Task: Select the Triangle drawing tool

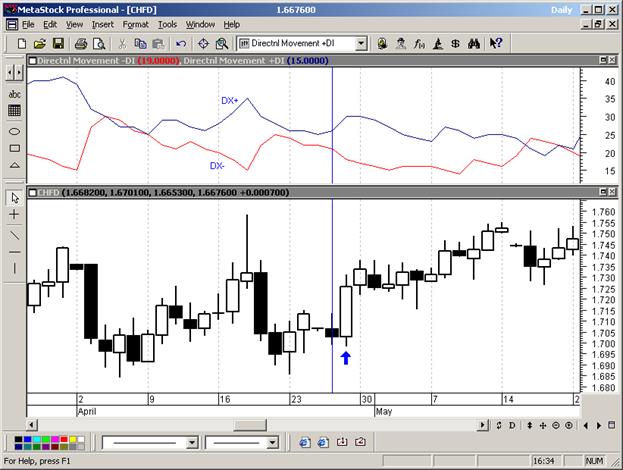Action: 14,165
